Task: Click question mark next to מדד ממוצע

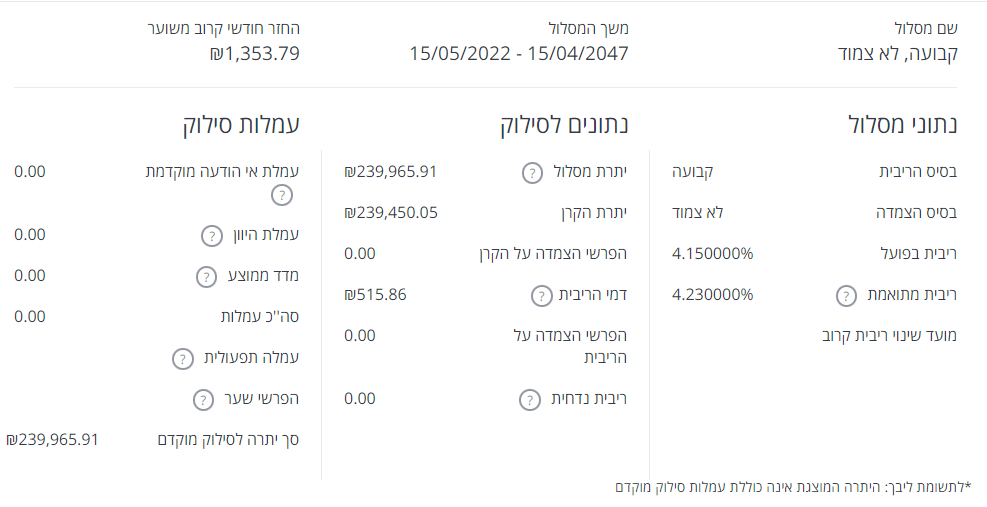Action: pyautogui.click(x=206, y=277)
